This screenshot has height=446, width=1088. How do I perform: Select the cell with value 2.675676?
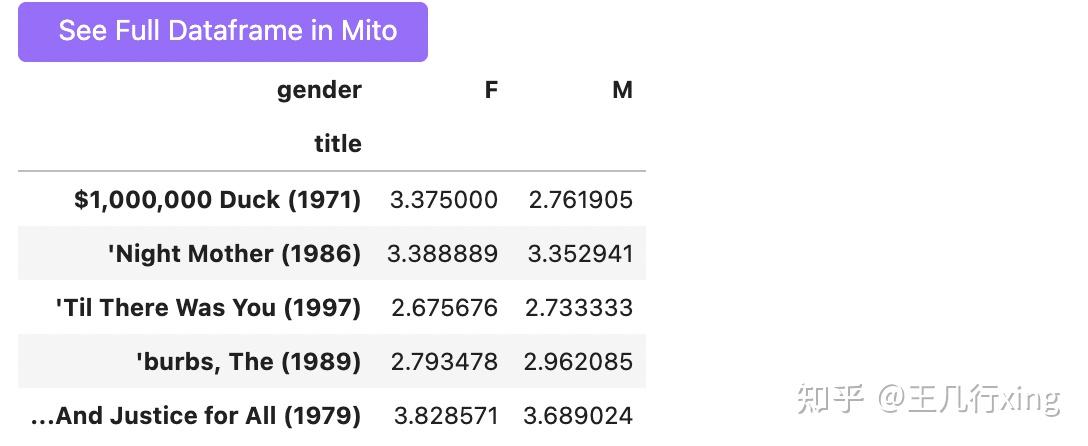coord(444,308)
